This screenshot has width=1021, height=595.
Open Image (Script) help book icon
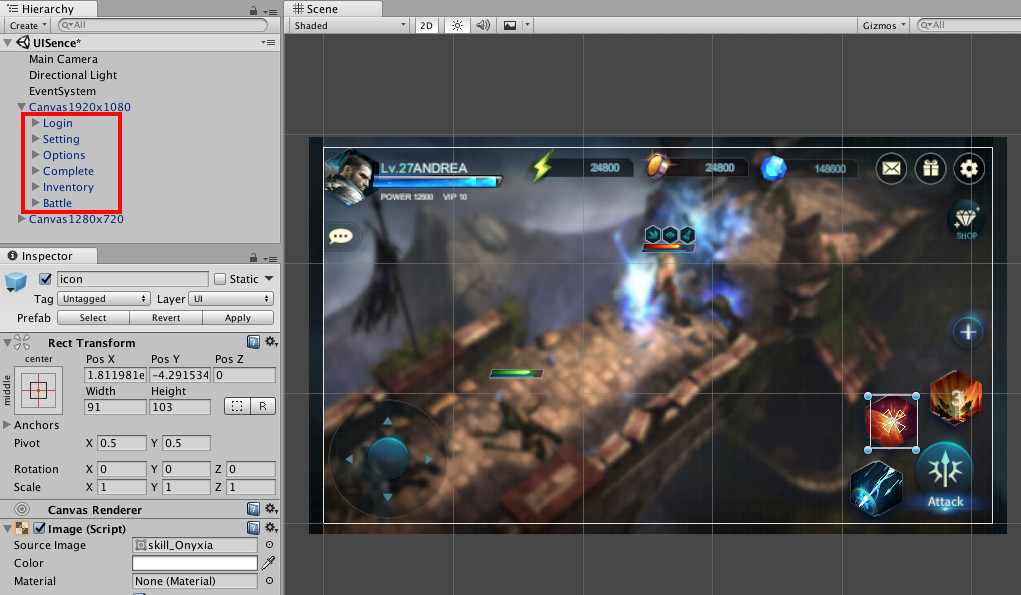click(x=253, y=527)
